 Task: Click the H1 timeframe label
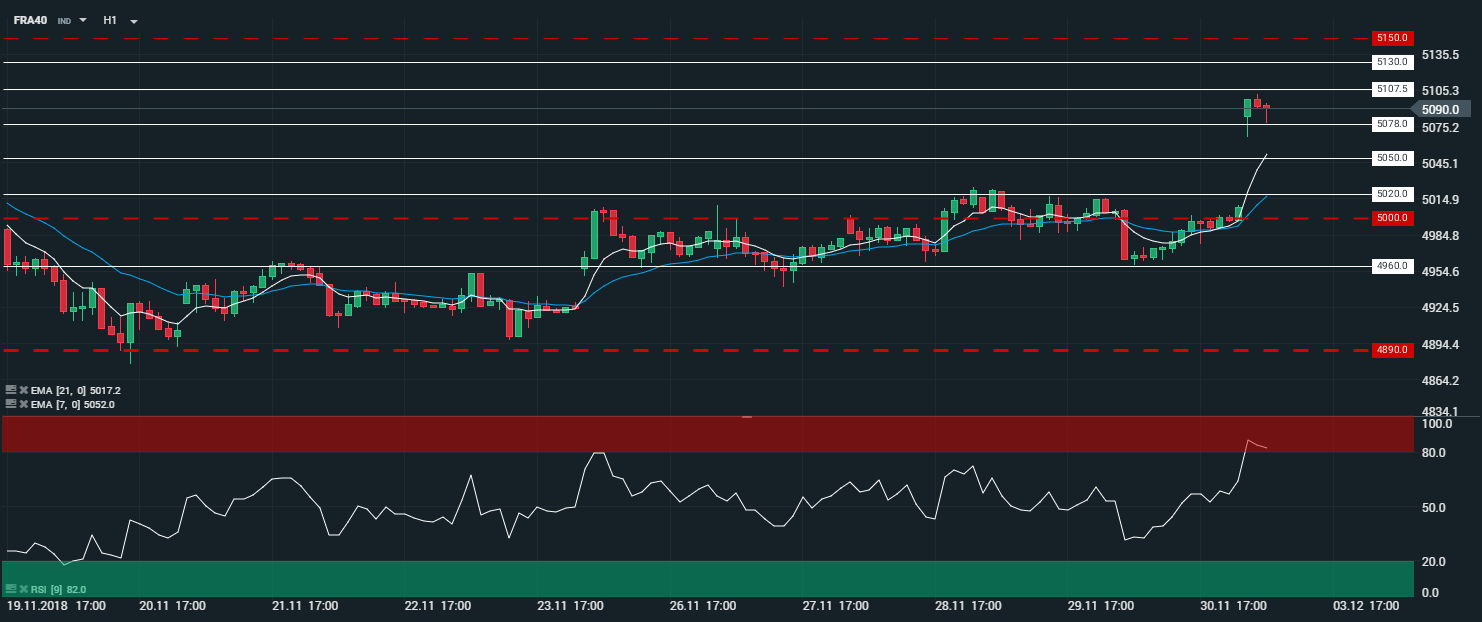pos(110,20)
